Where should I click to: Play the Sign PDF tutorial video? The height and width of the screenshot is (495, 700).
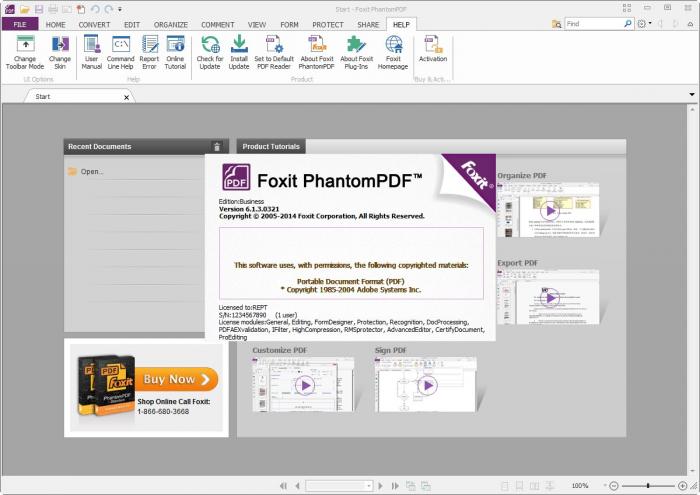pos(427,386)
